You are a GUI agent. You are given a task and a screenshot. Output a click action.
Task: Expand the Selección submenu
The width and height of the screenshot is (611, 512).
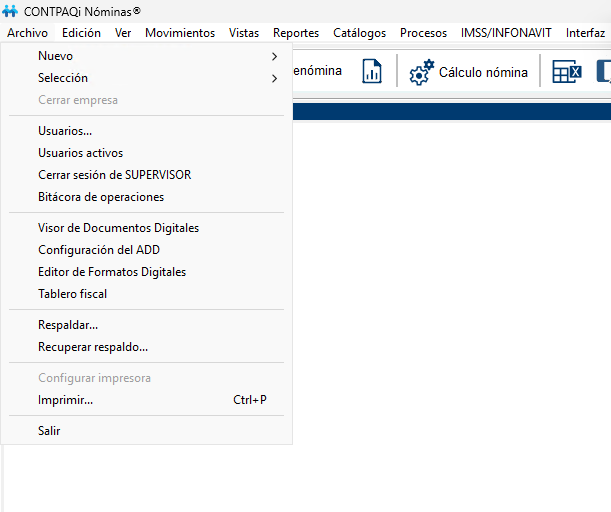[147, 78]
